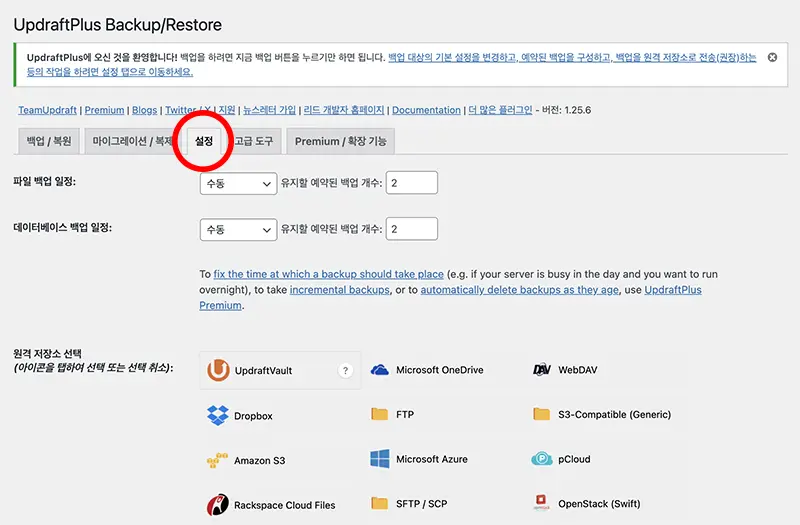This screenshot has width=800, height=525.
Task: Open the Premium link in header row
Action: tap(105, 110)
